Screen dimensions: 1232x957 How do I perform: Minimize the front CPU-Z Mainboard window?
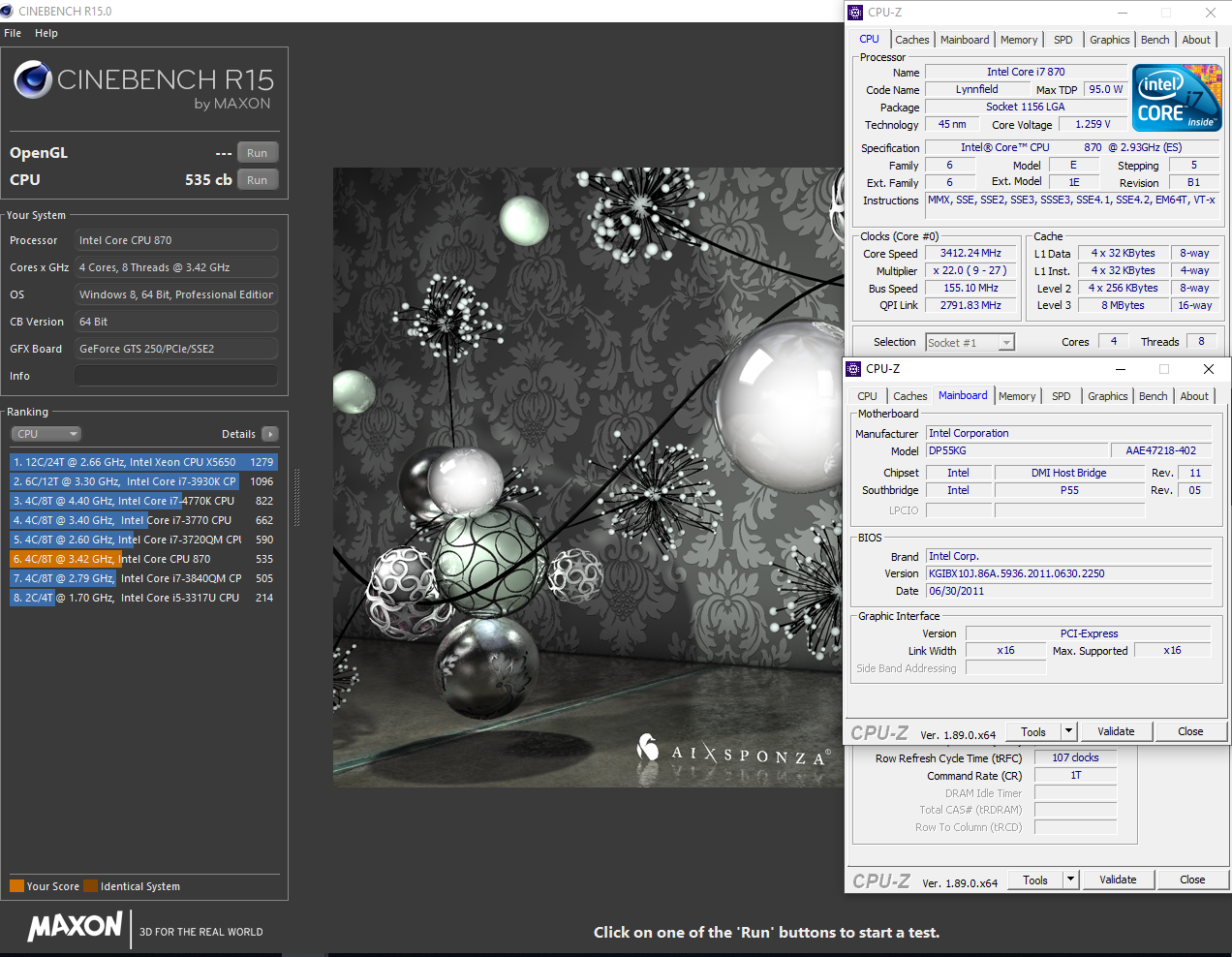[1120, 369]
